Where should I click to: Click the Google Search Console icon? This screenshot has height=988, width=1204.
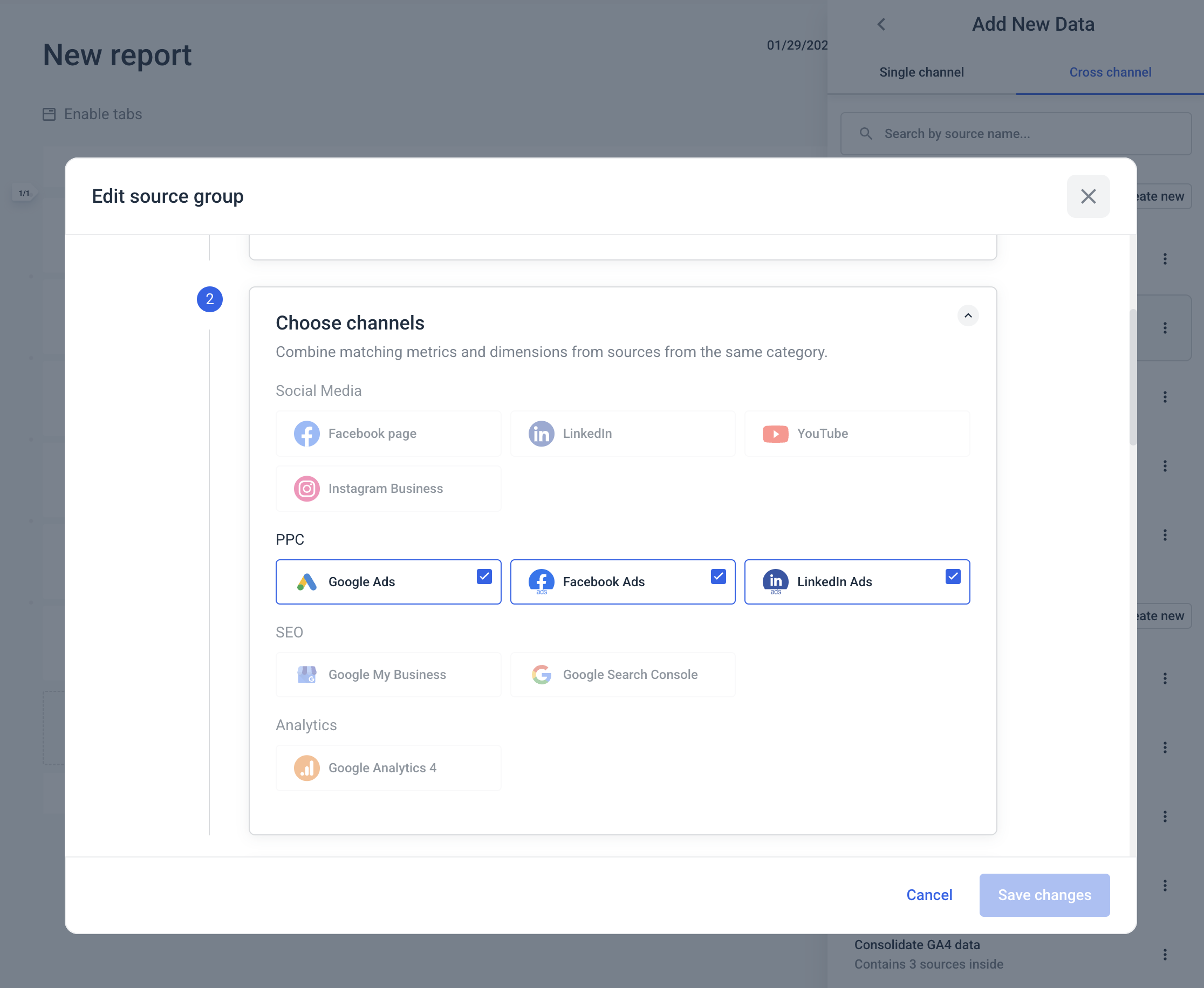pos(541,675)
